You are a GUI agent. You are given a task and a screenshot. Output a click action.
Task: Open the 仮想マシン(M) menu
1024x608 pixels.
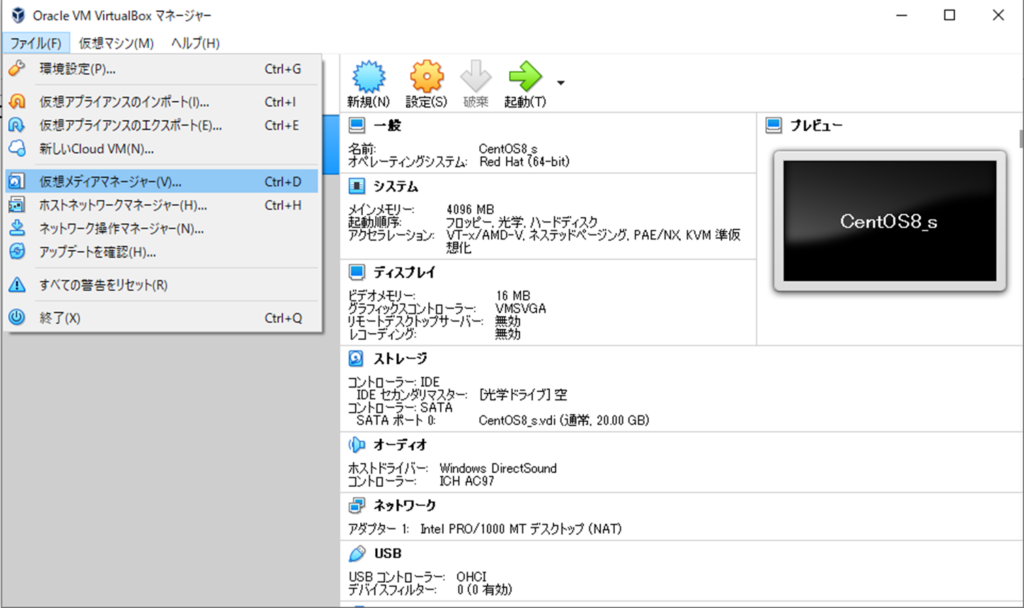pos(116,43)
